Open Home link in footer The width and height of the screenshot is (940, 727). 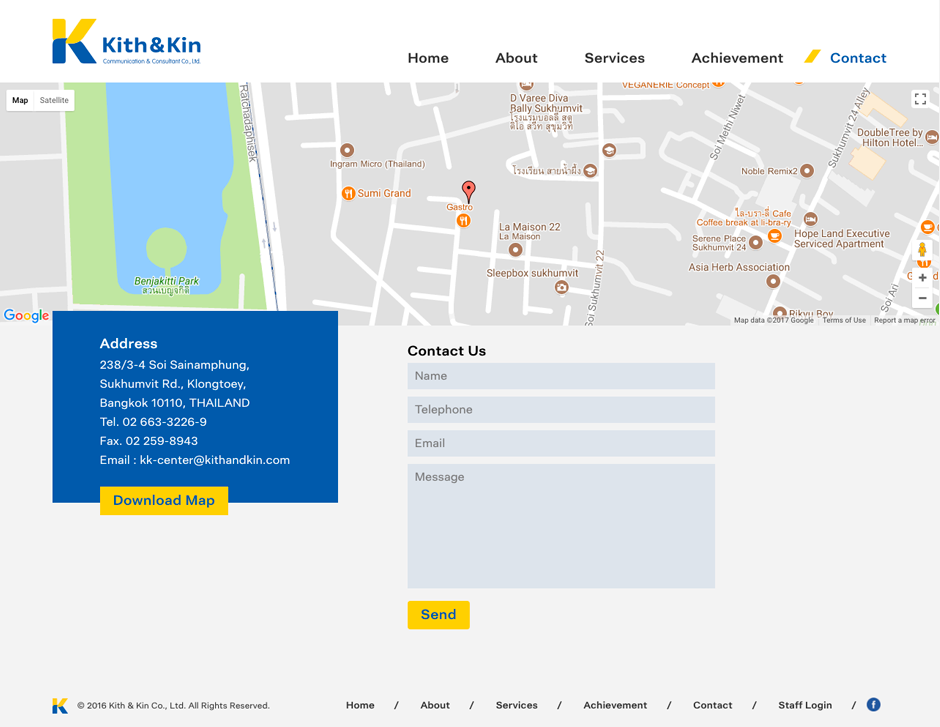pyautogui.click(x=360, y=705)
